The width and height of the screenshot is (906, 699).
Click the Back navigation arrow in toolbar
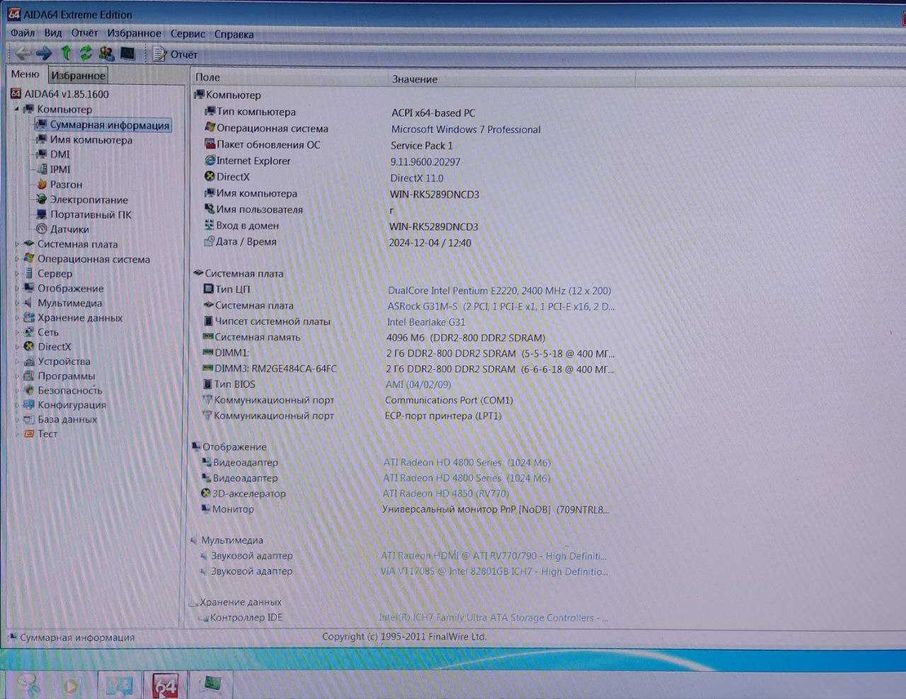pos(23,54)
